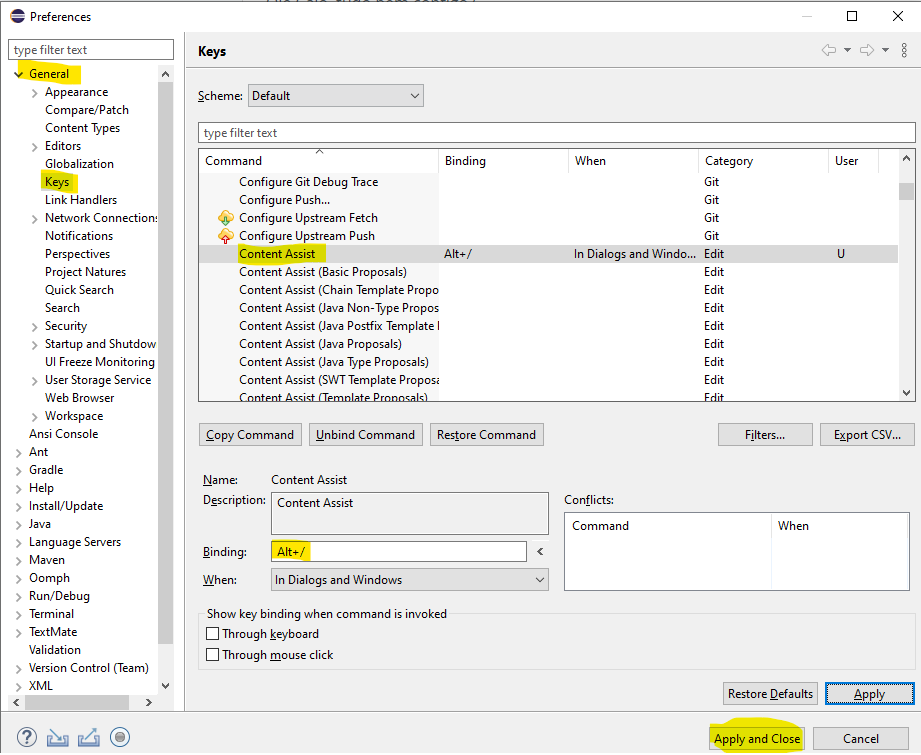The image size is (921, 755).
Task: Open the view menu three-dots icon
Action: click(904, 50)
